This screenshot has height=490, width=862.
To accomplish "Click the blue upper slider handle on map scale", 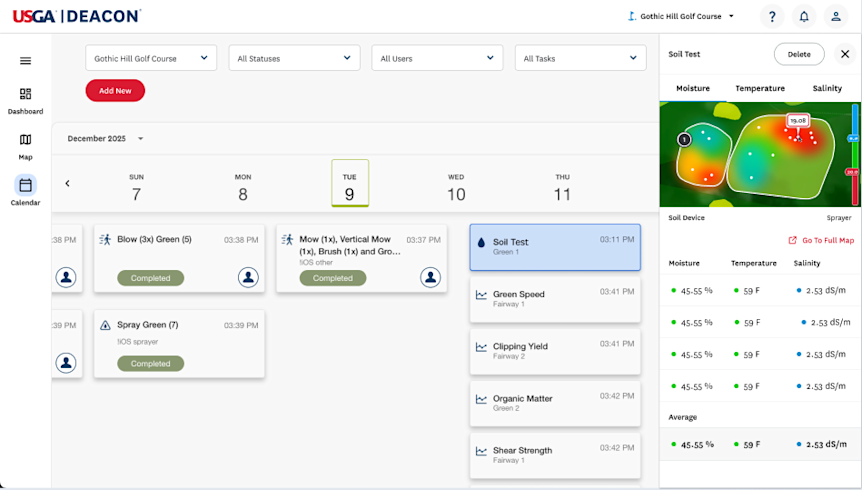I will [x=853, y=139].
